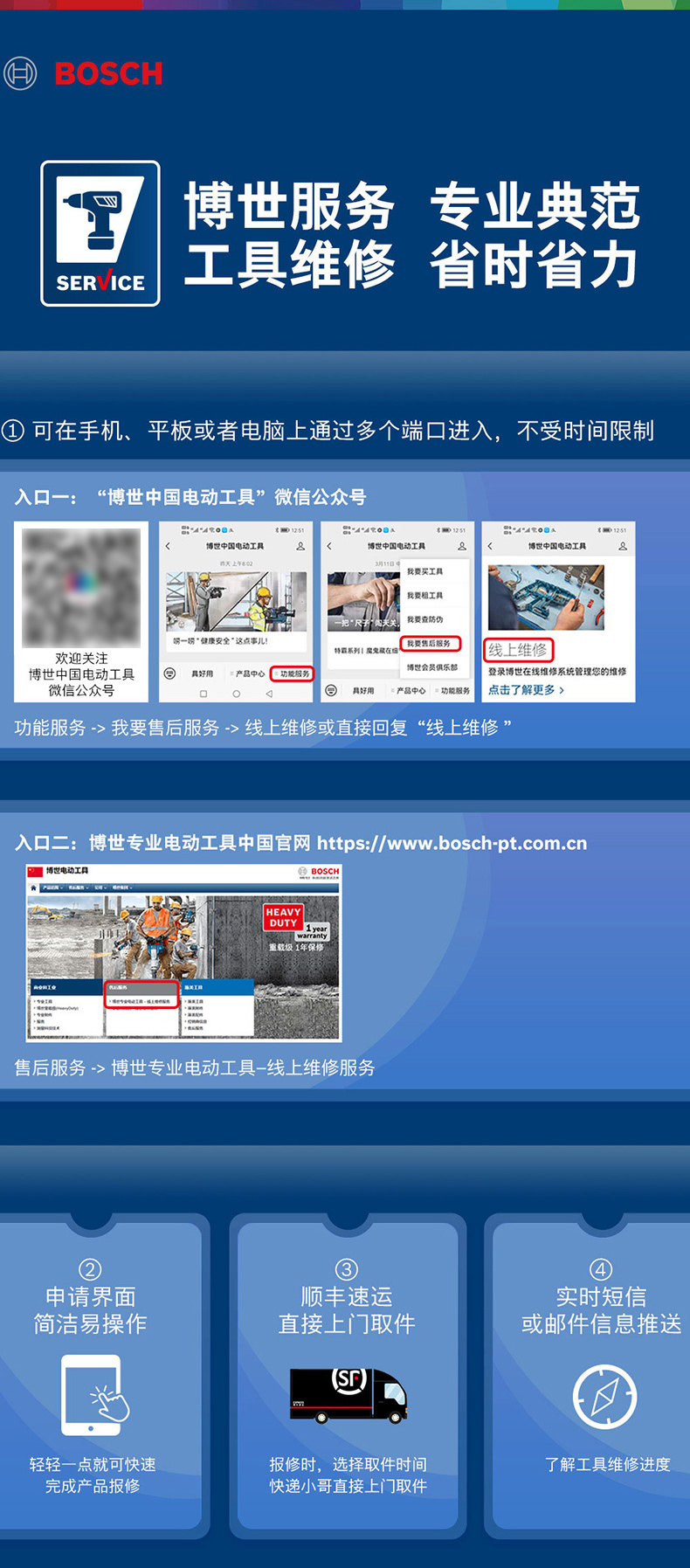Click the SF Express truck icon
The width and height of the screenshot is (690, 1568).
pos(348,1395)
